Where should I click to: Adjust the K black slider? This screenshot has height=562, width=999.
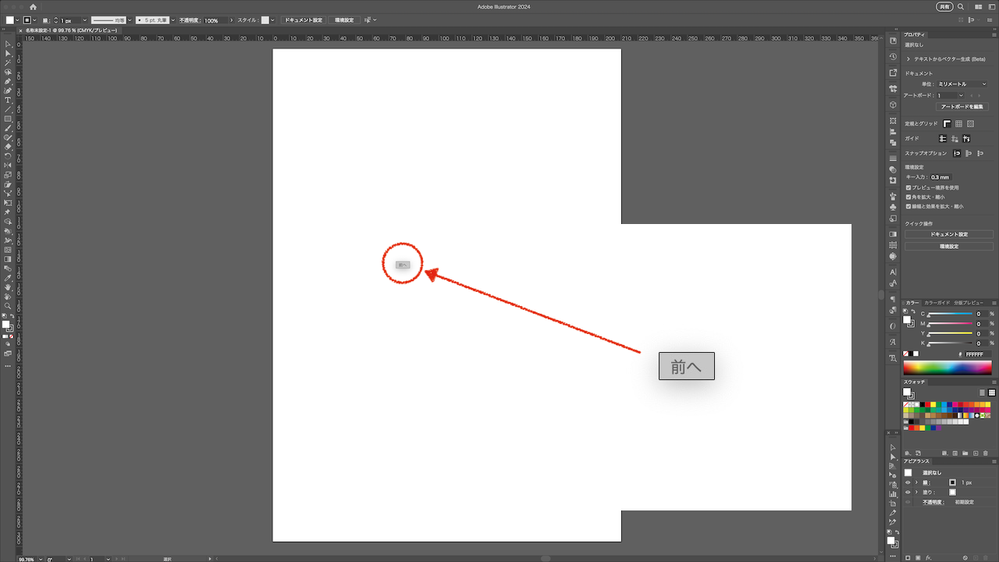(x=950, y=343)
